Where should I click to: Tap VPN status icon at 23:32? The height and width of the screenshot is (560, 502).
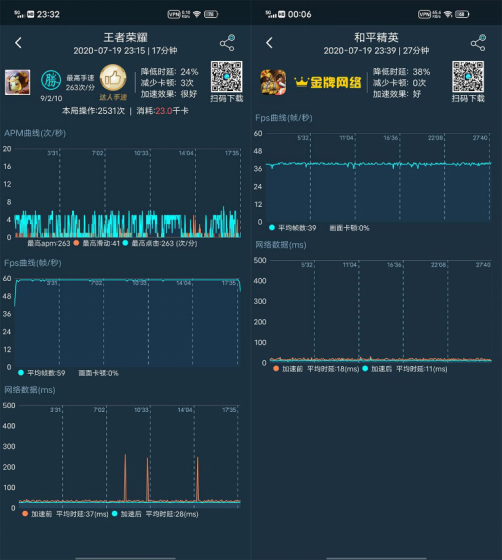click(174, 14)
